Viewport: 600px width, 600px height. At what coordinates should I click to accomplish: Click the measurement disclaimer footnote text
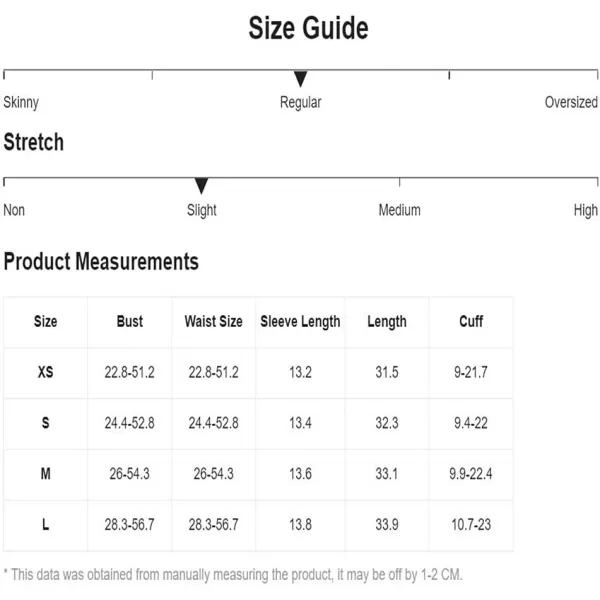pyautogui.click(x=233, y=575)
